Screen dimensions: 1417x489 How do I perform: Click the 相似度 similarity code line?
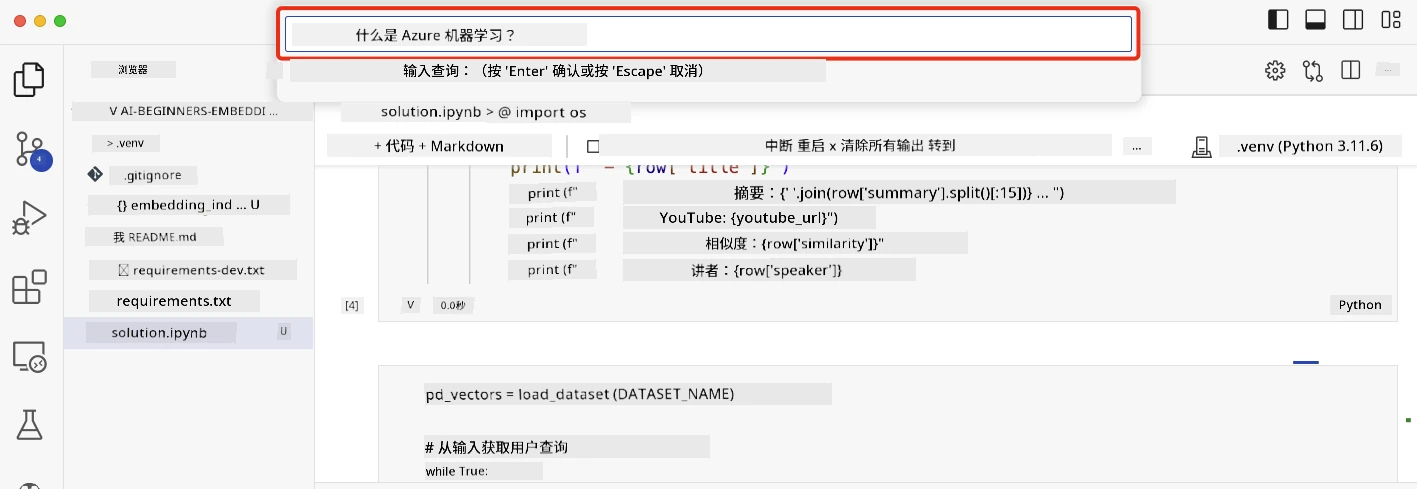[x=795, y=244]
